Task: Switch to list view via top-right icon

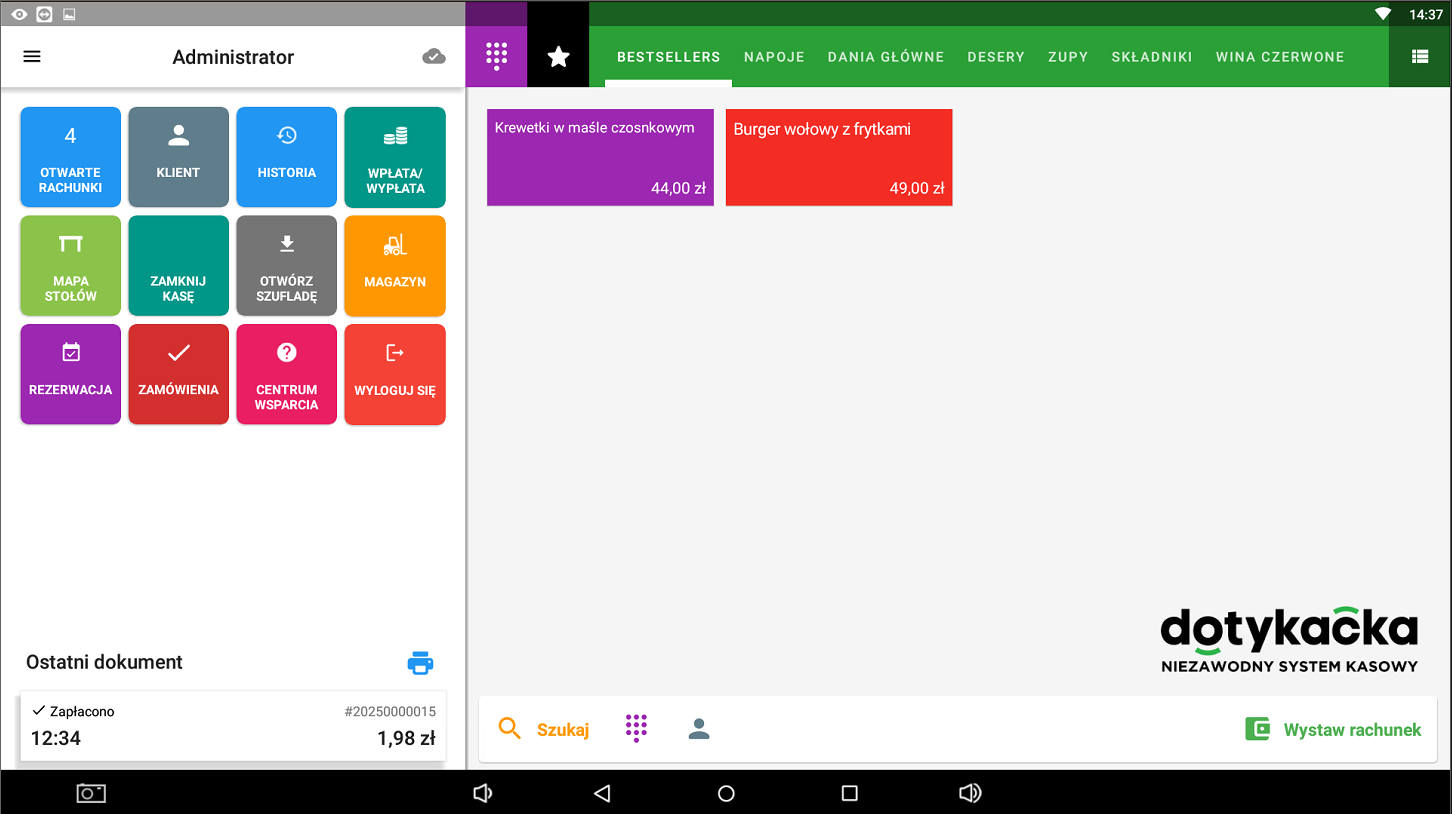Action: tap(1419, 57)
